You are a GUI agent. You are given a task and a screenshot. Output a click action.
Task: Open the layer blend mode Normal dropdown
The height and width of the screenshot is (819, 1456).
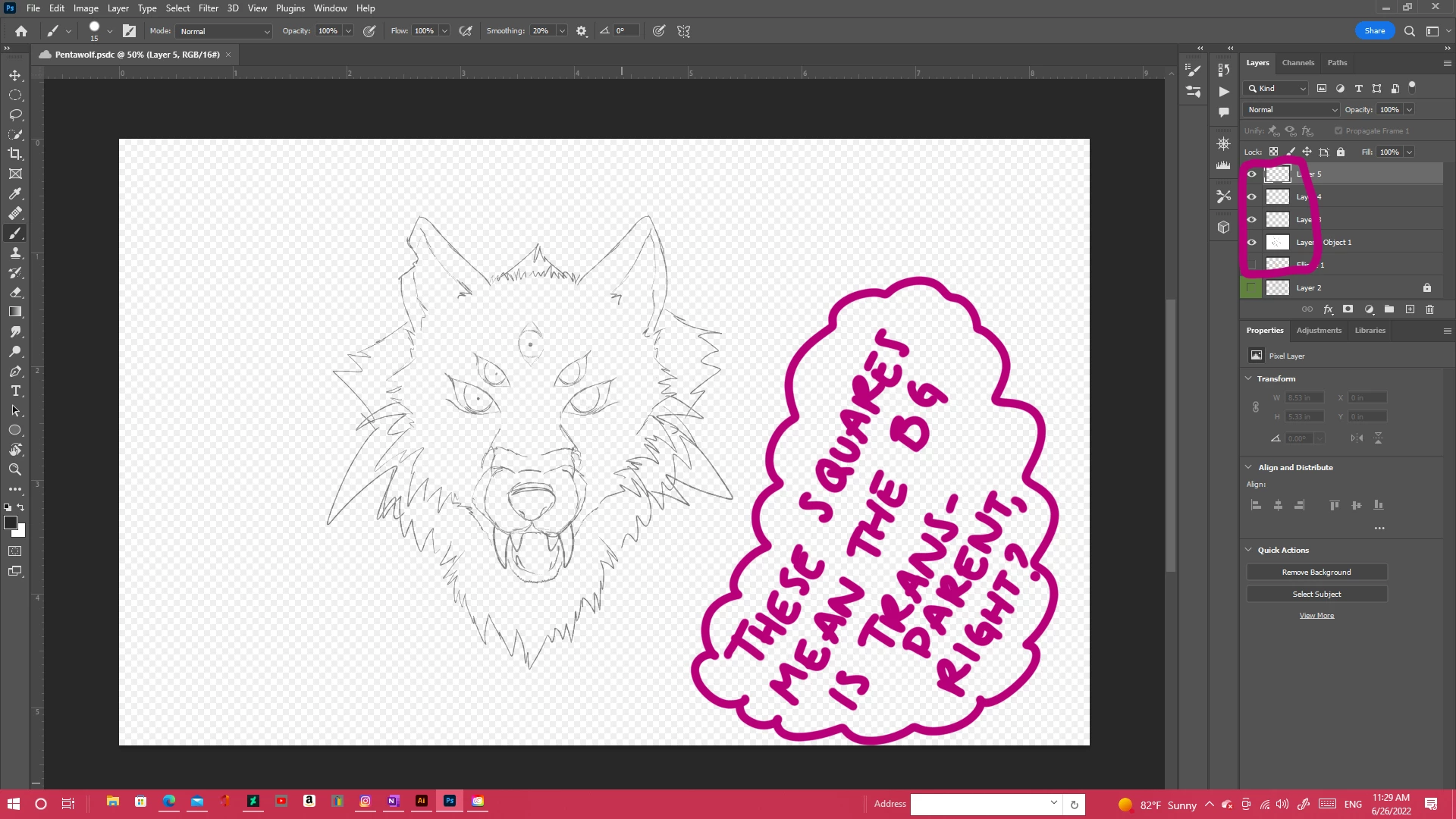tap(1291, 110)
